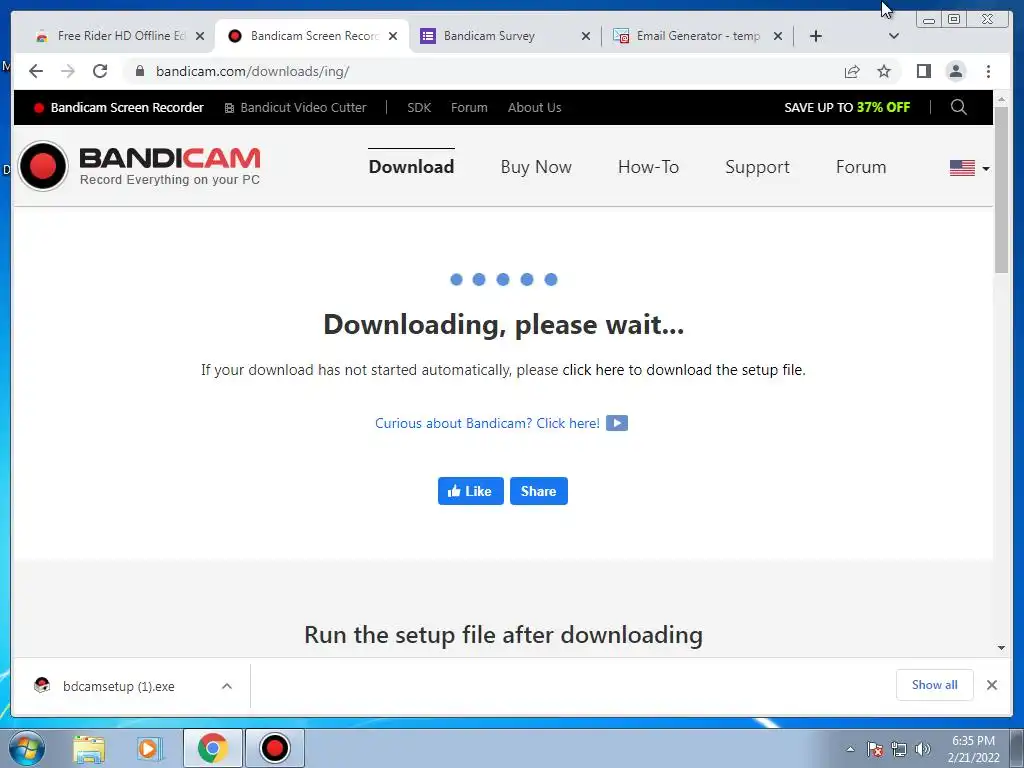Play the Curious about Bandicam video icon
Screen dimensions: 1024x768
point(616,423)
